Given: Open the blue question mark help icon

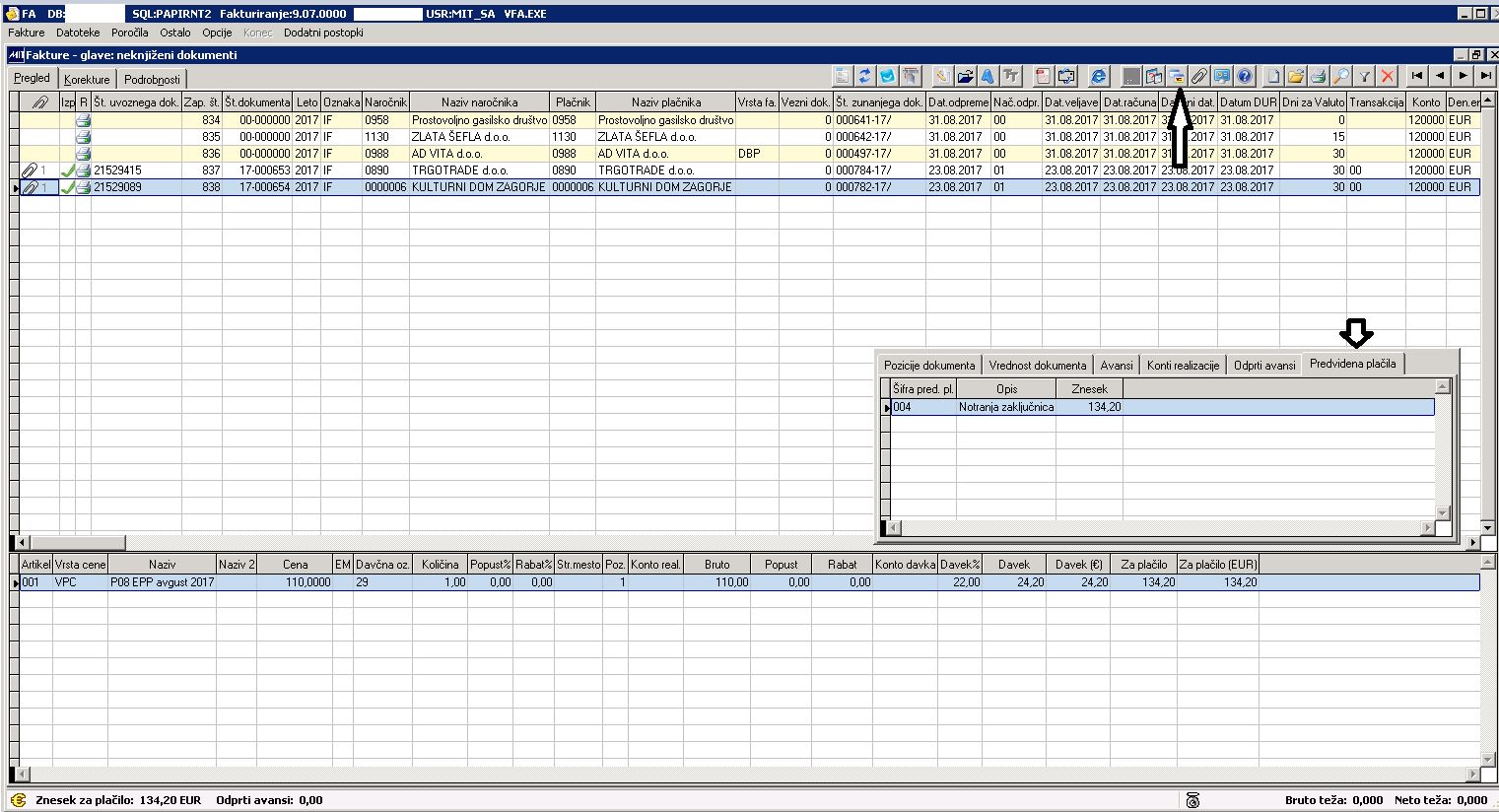Looking at the screenshot, I should [1244, 76].
